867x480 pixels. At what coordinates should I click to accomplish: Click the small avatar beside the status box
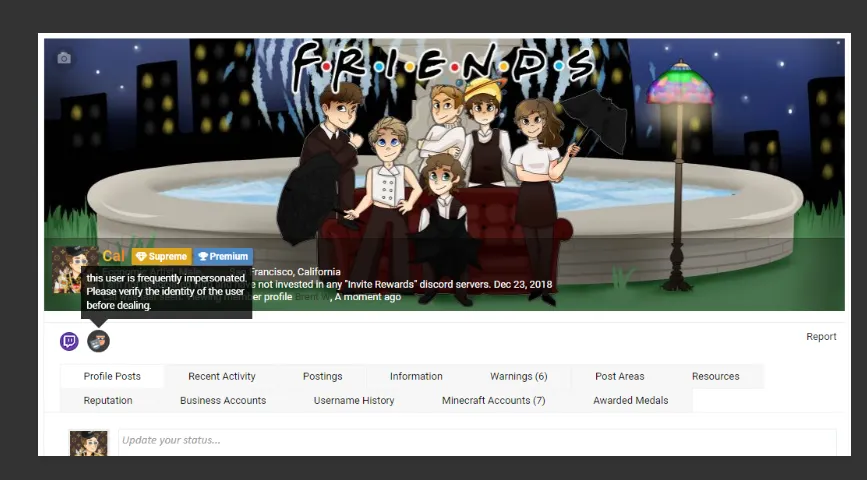tap(88, 444)
